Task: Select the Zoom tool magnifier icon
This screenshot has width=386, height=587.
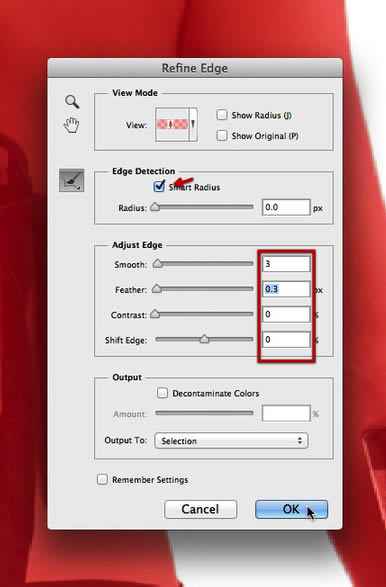Action: (x=72, y=101)
